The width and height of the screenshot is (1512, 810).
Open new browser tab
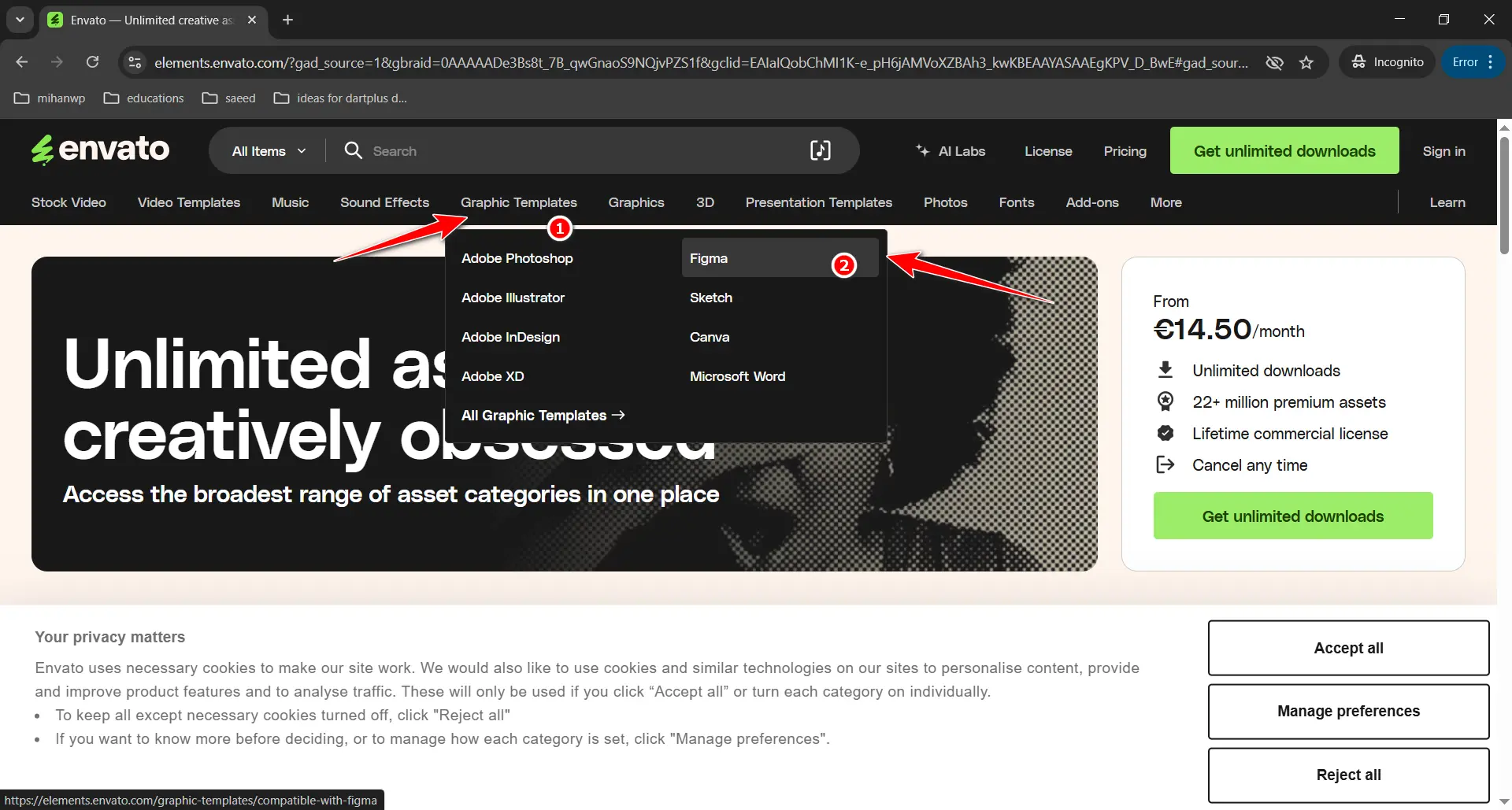(287, 20)
